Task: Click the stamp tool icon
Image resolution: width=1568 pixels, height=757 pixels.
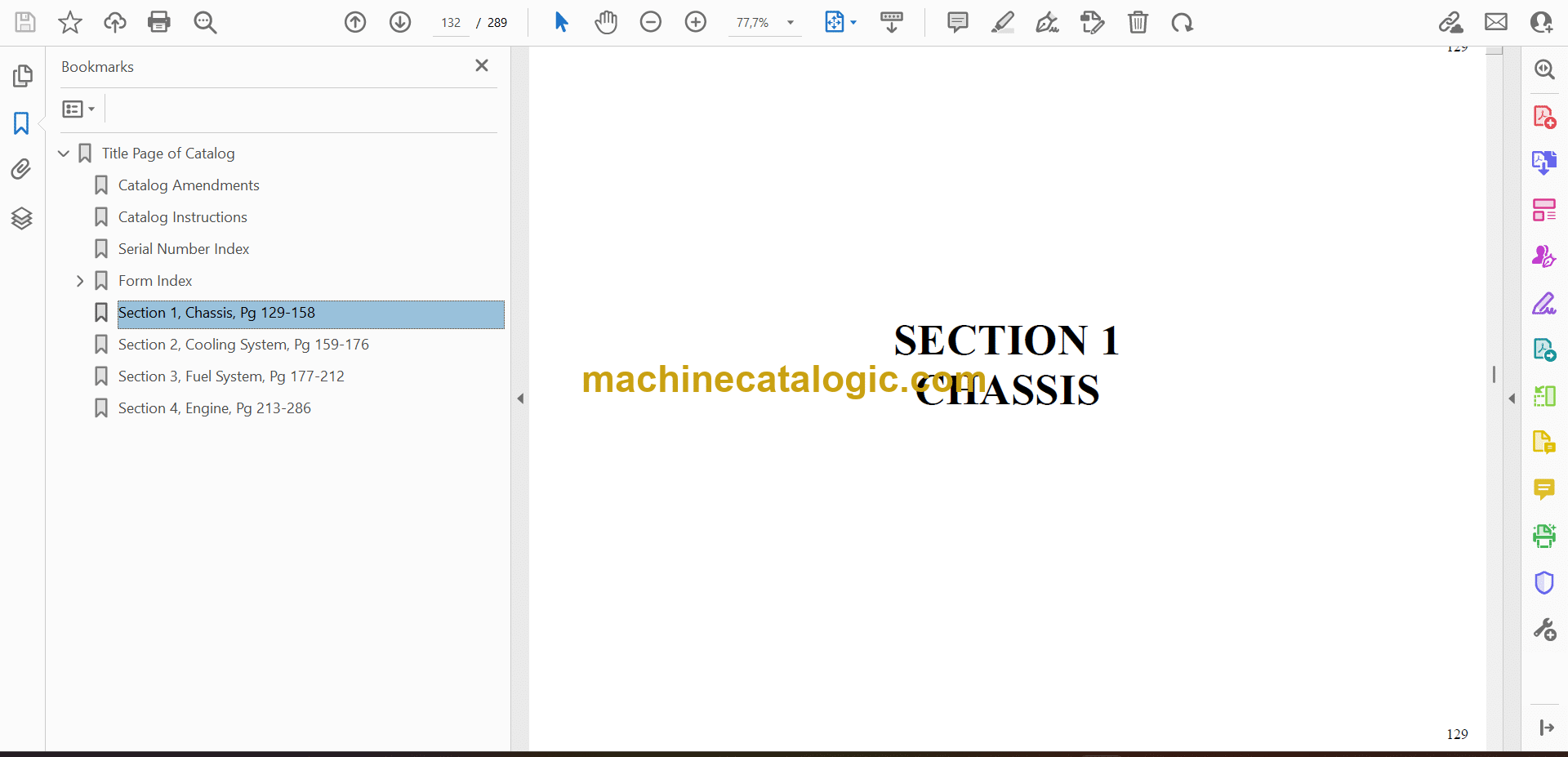Action: tap(1093, 22)
